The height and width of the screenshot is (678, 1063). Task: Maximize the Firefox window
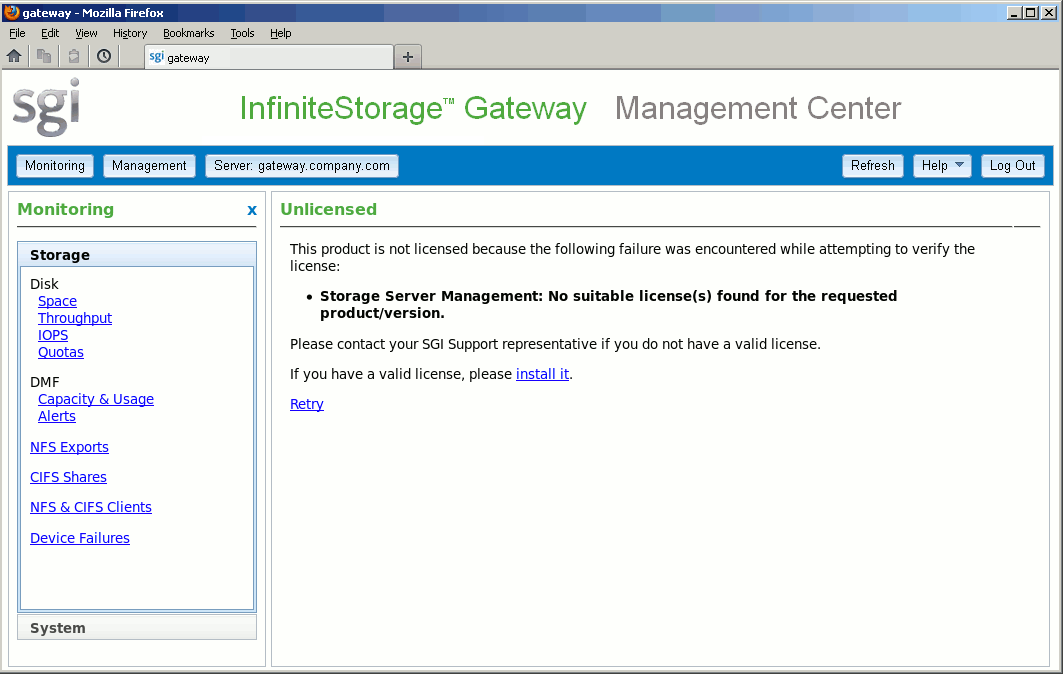(x=1030, y=12)
